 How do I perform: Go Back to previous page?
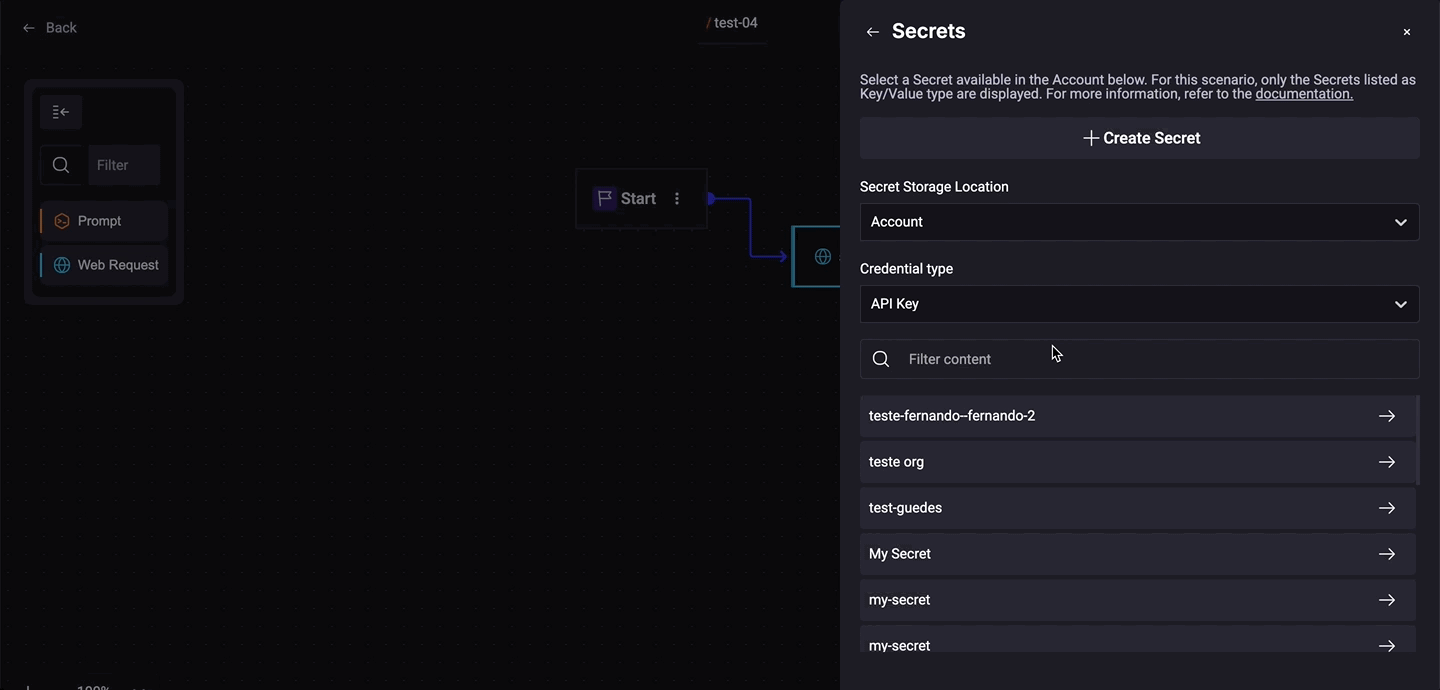click(50, 28)
